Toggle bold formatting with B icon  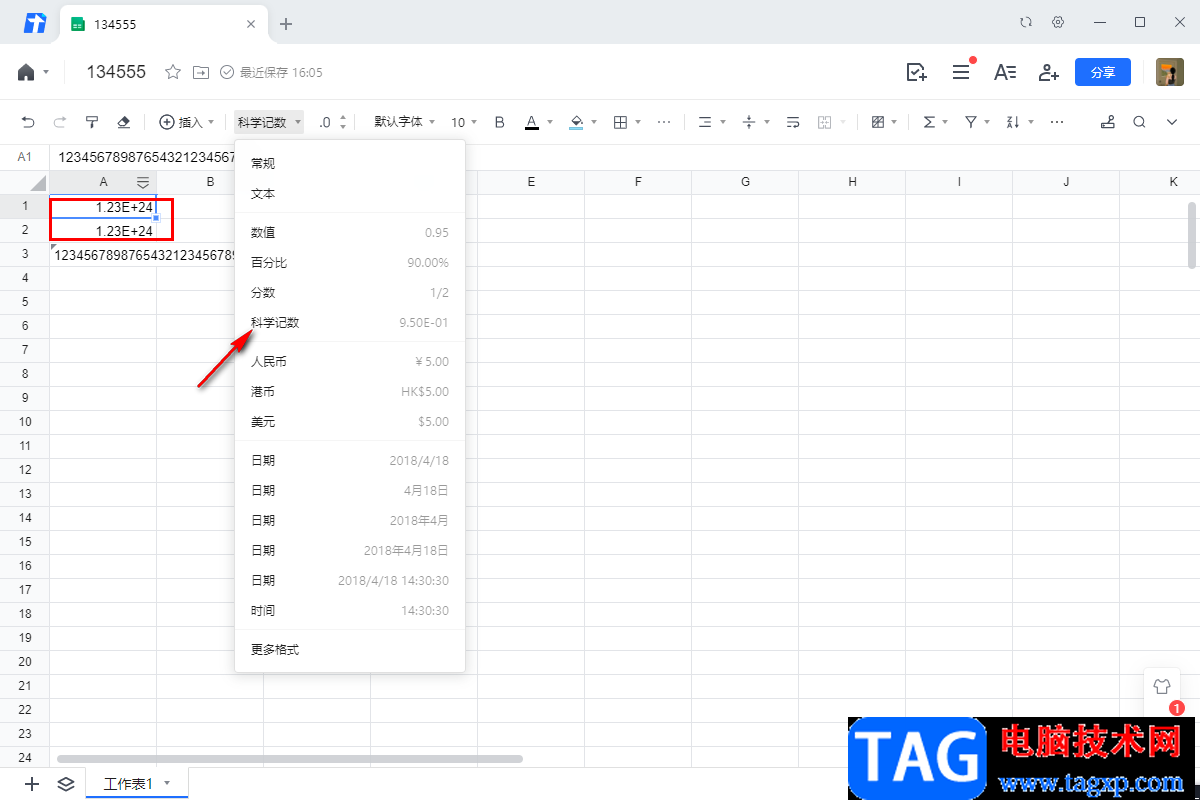coord(500,122)
